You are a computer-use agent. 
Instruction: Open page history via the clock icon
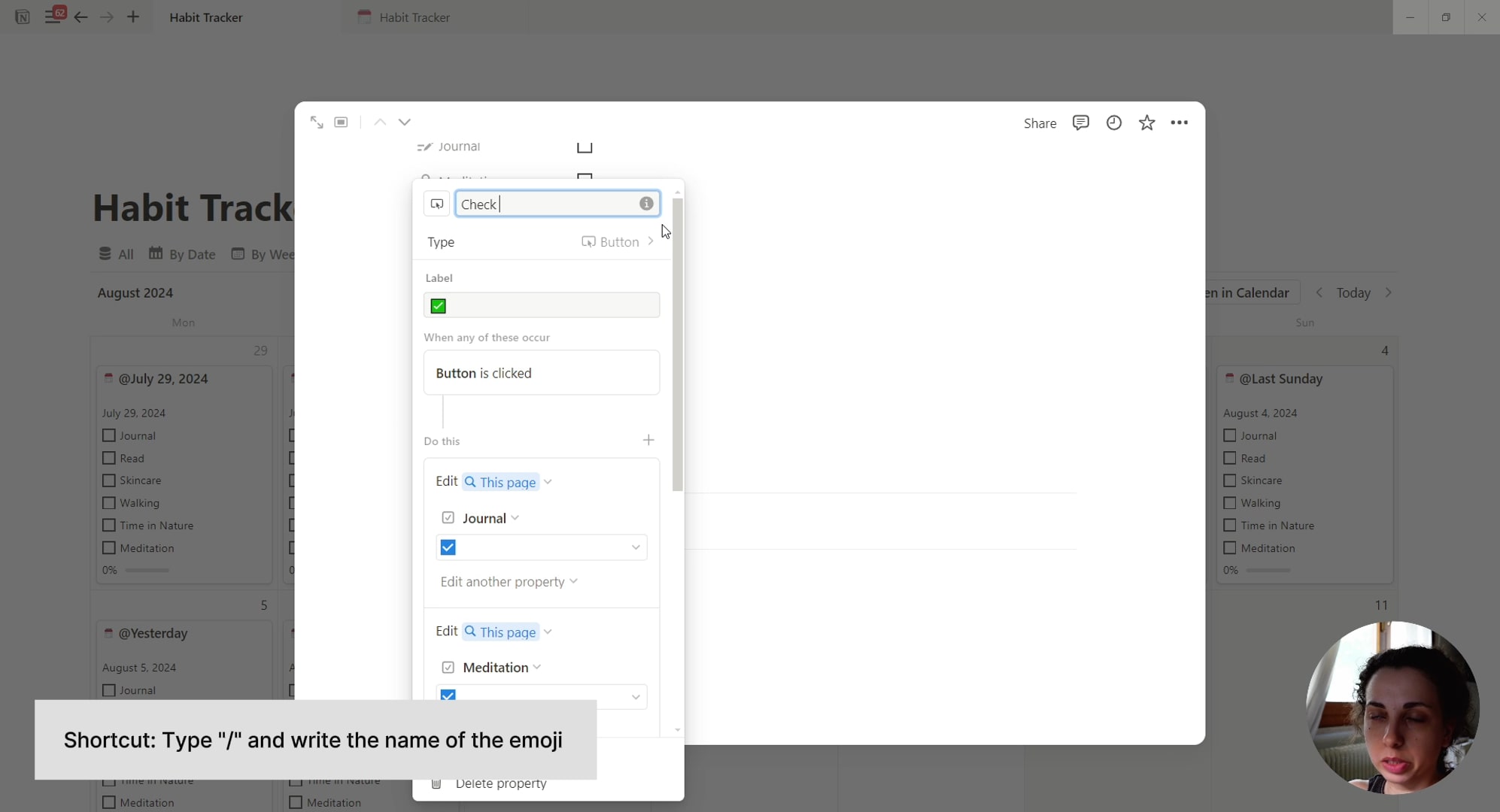(x=1113, y=123)
